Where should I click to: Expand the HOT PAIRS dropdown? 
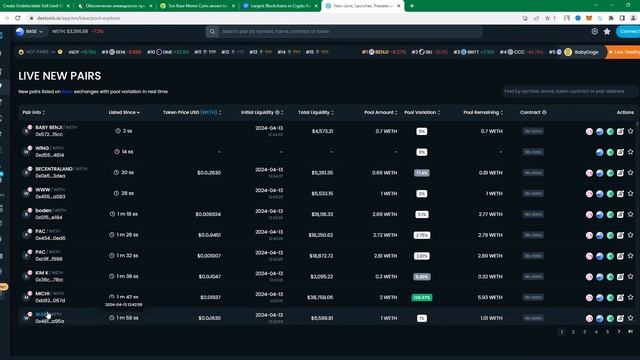coord(37,52)
